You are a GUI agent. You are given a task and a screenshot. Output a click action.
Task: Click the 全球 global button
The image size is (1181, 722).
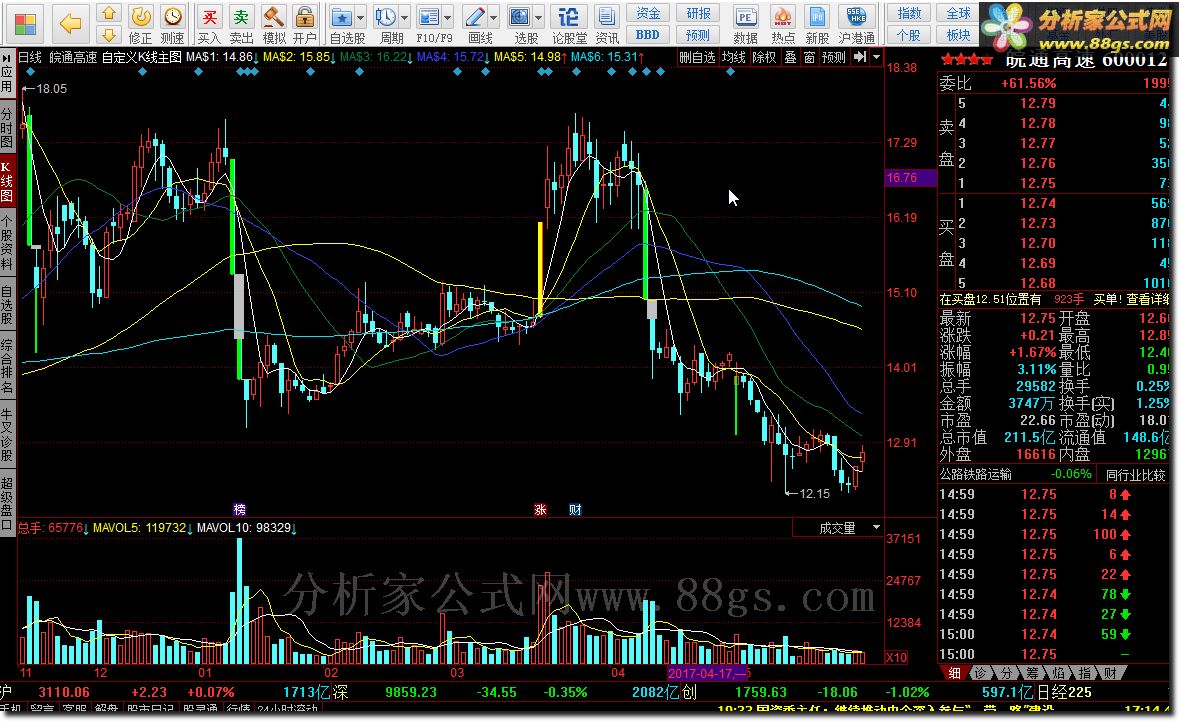tap(958, 14)
